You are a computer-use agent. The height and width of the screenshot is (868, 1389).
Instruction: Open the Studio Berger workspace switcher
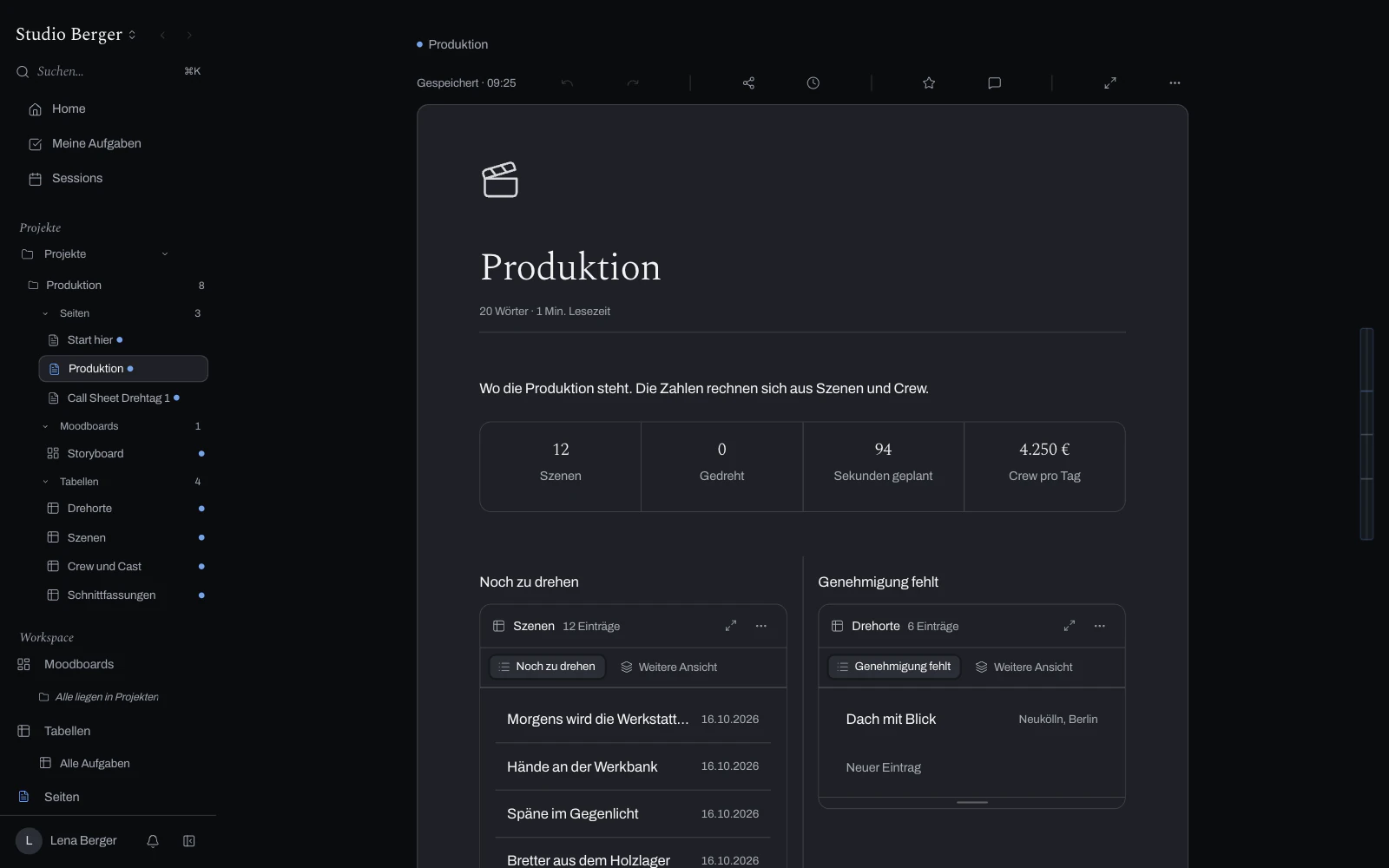(76, 35)
